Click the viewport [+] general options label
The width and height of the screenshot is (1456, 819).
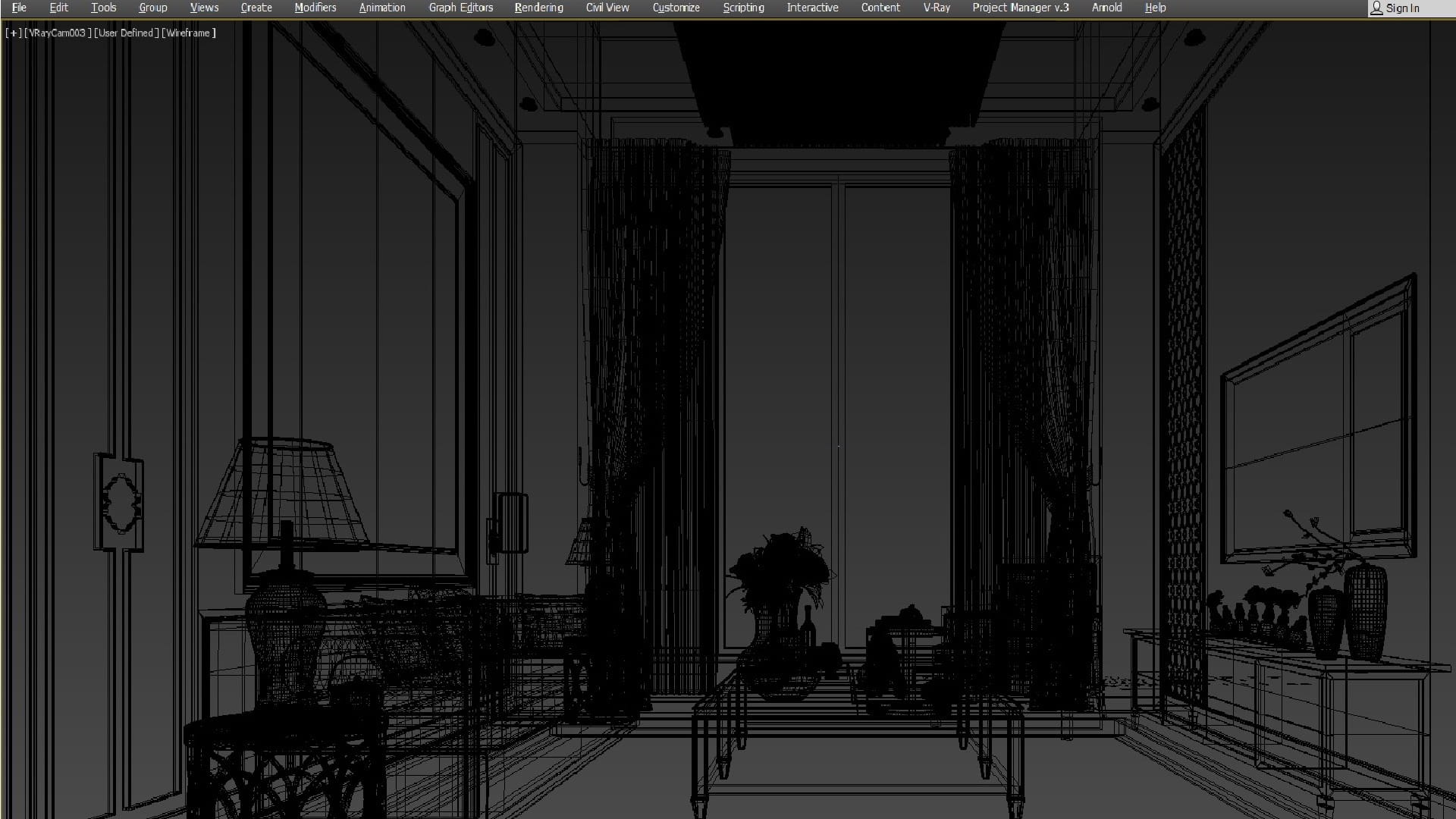(x=13, y=33)
